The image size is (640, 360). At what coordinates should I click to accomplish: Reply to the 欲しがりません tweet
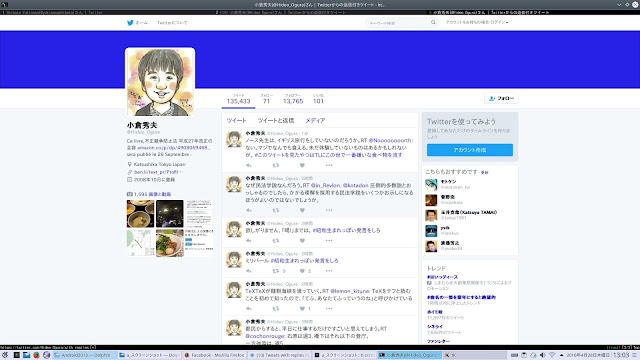[249, 240]
